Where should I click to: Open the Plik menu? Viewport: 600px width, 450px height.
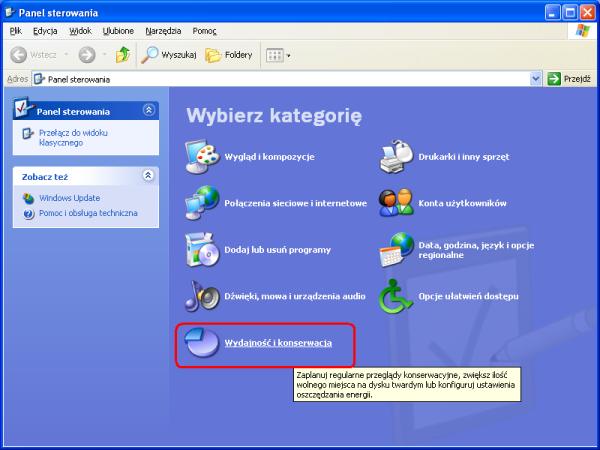(x=16, y=31)
